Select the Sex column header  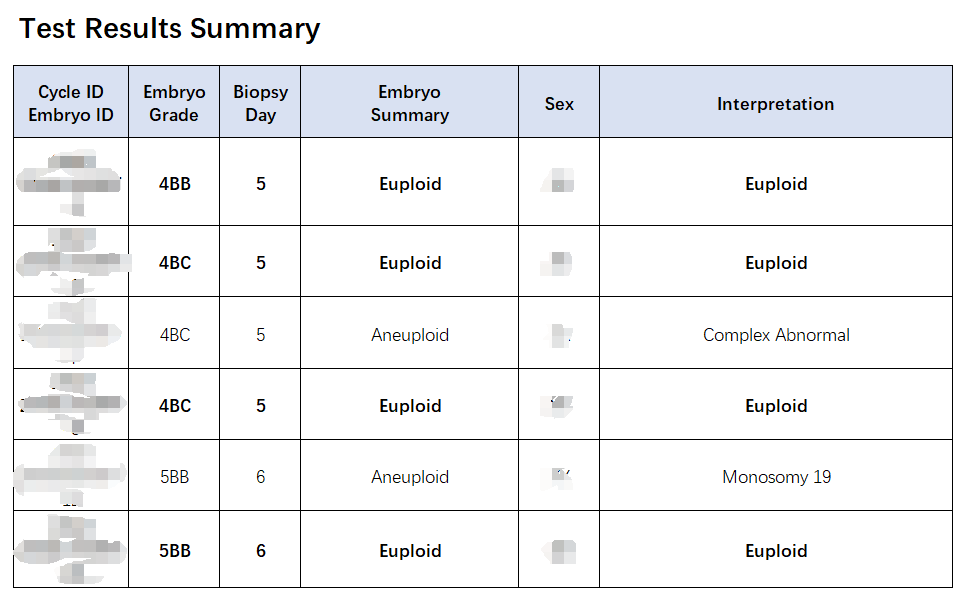559,103
